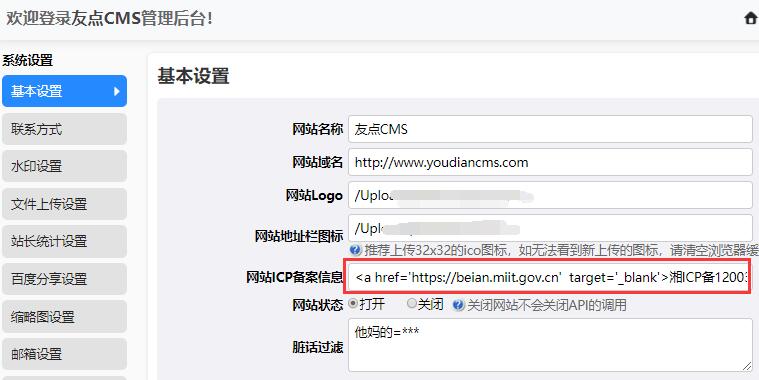Screen dimensions: 759x380
Task: Open 站长统计设置 page
Action: (64, 241)
